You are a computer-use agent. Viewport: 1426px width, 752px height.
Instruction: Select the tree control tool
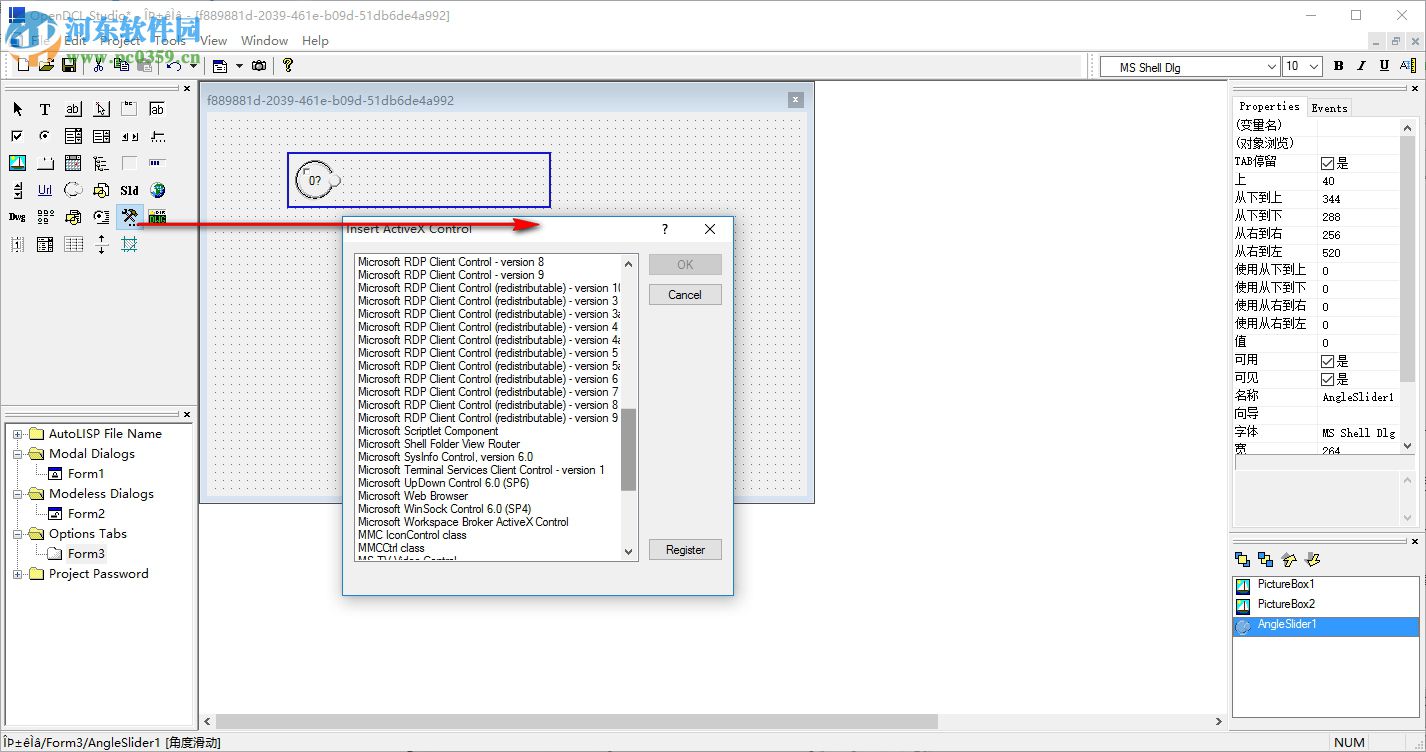pyautogui.click(x=101, y=163)
